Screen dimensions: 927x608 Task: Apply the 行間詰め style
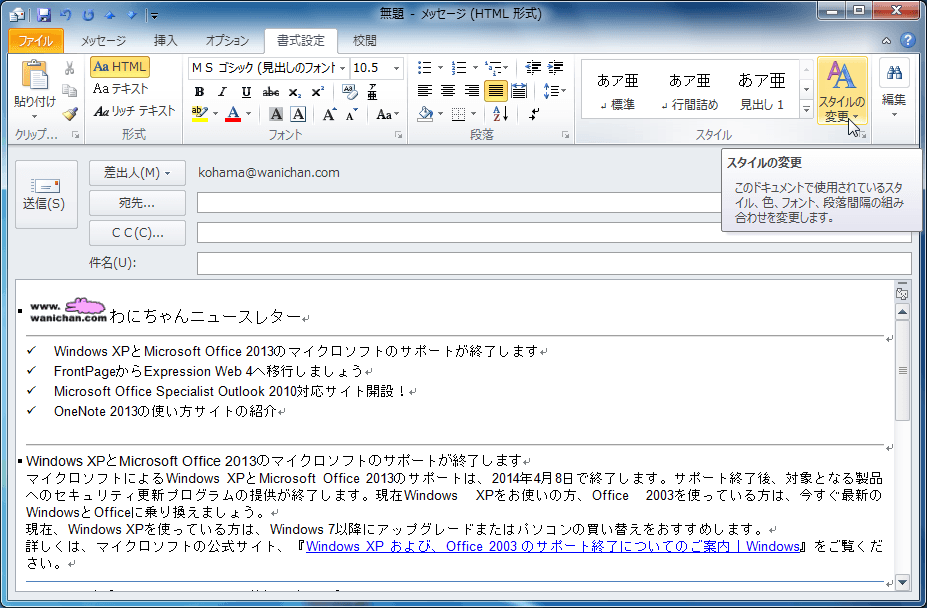pyautogui.click(x=689, y=91)
